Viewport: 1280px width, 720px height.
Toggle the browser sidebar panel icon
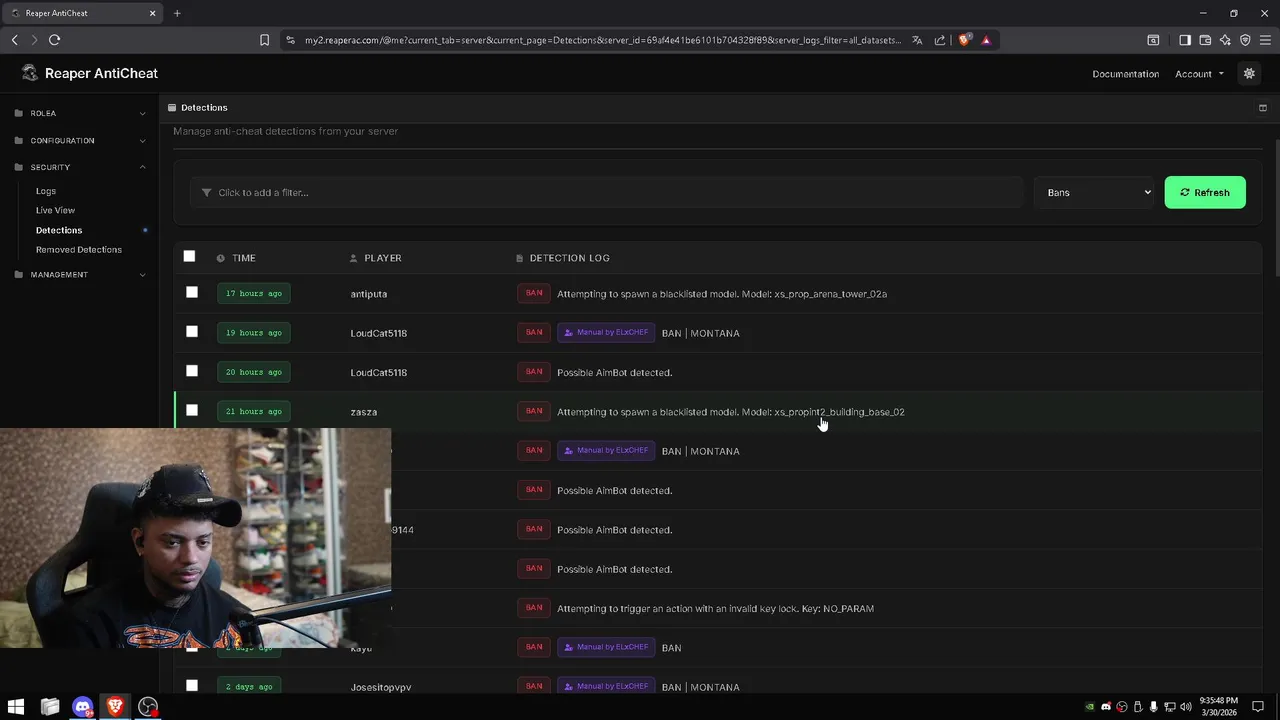click(x=1185, y=40)
